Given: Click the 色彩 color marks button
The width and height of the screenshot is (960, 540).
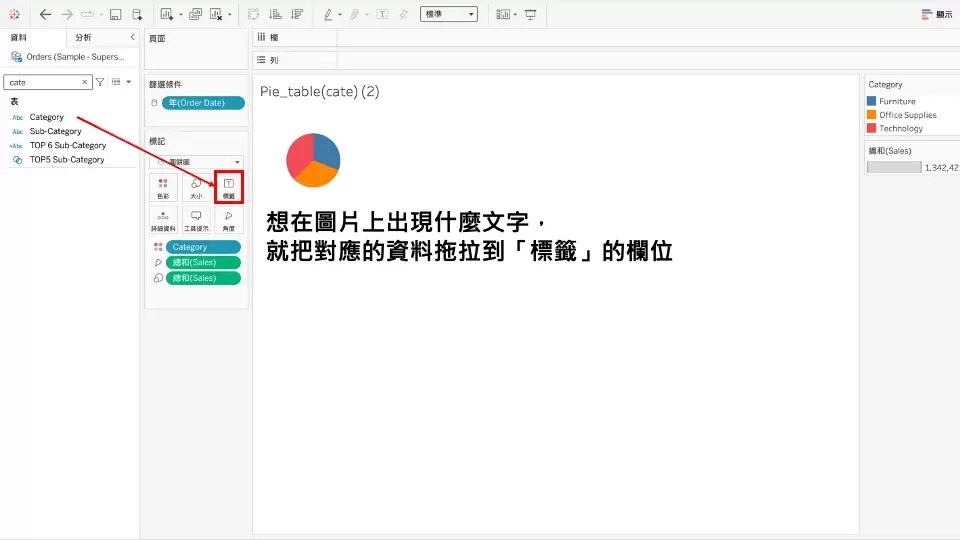Looking at the screenshot, I should [x=163, y=187].
